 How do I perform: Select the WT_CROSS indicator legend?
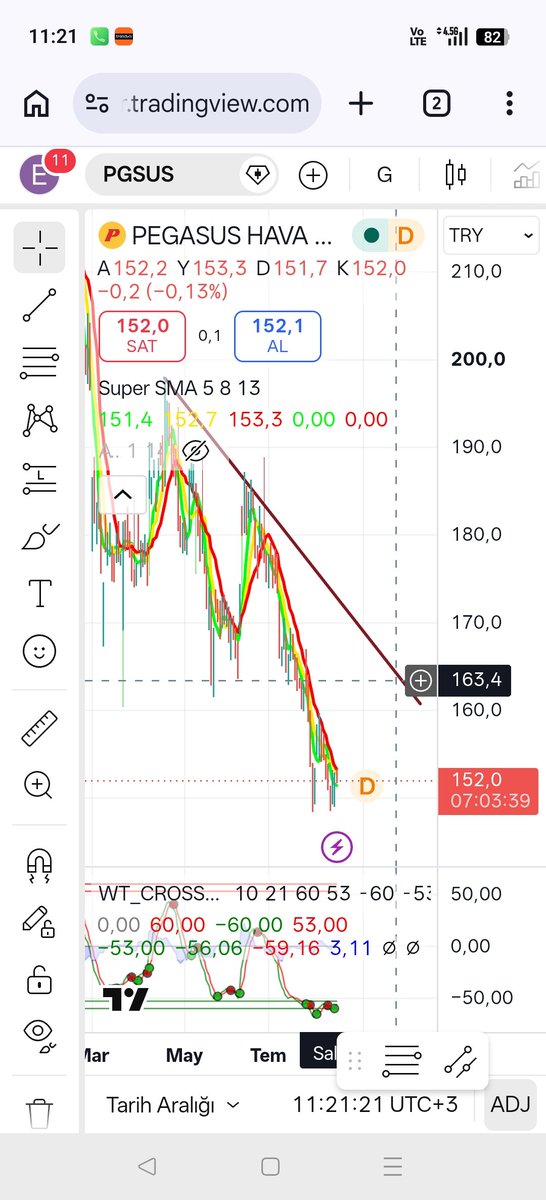click(x=158, y=893)
